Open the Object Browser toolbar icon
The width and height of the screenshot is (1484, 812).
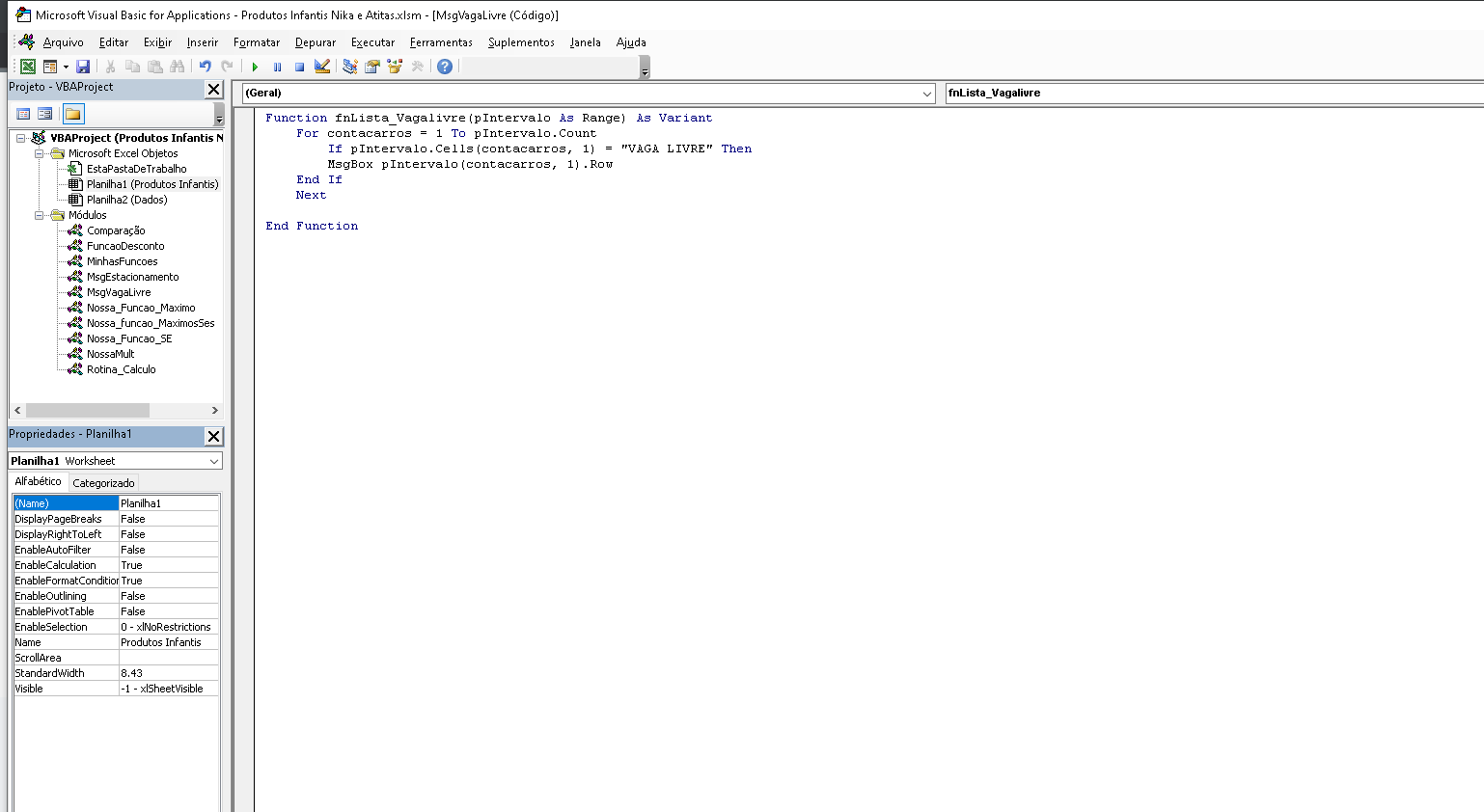[395, 67]
